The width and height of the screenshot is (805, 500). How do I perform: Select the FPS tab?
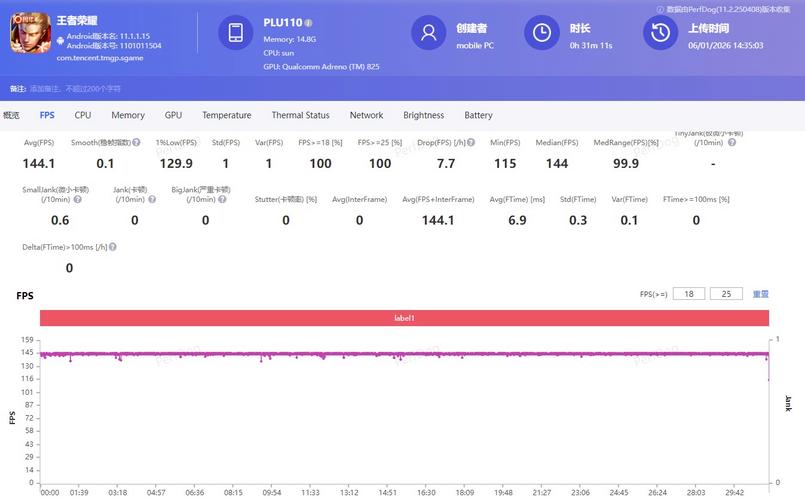(x=47, y=115)
